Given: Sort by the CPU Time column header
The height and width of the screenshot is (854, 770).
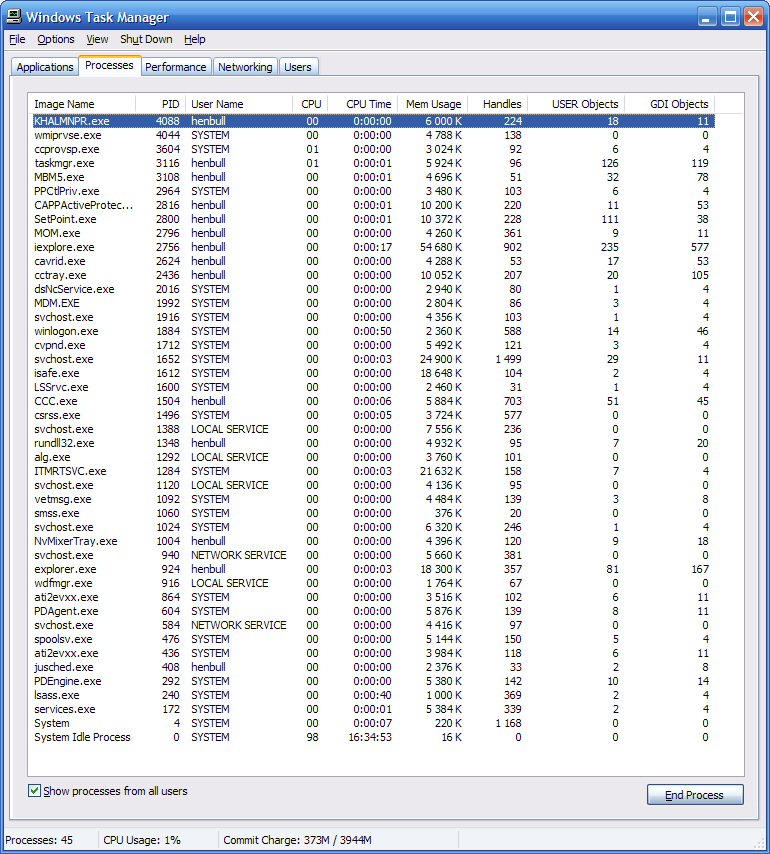Looking at the screenshot, I should (x=363, y=104).
